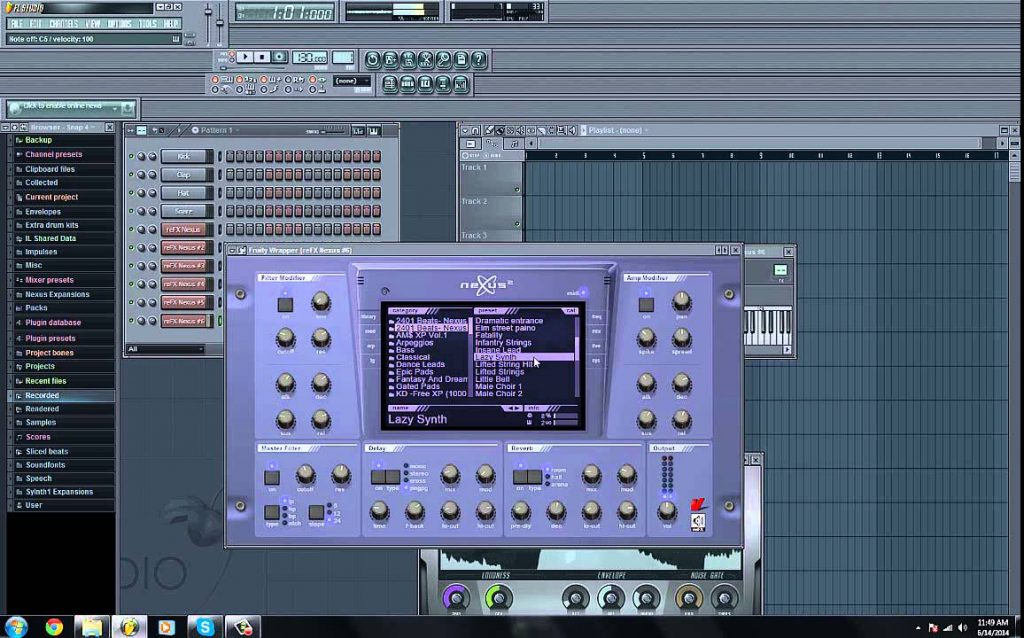
Task: Toggle the Filter Modifier on button
Action: tap(285, 304)
